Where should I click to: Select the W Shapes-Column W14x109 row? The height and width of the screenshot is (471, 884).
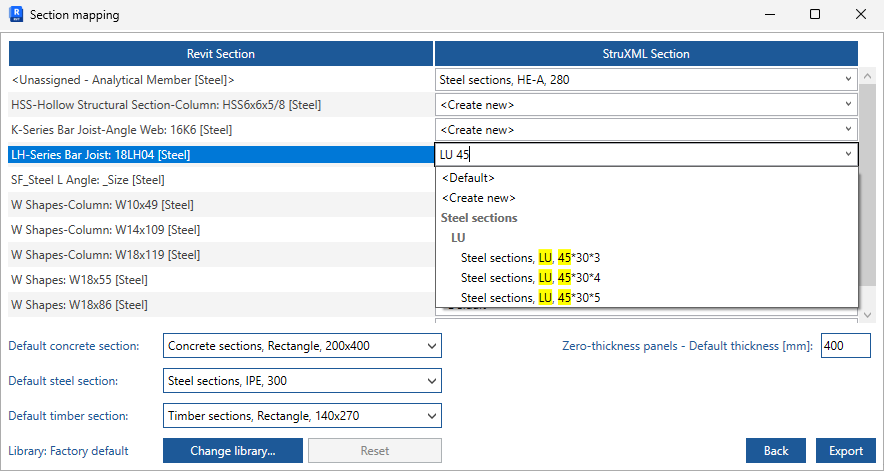220,230
